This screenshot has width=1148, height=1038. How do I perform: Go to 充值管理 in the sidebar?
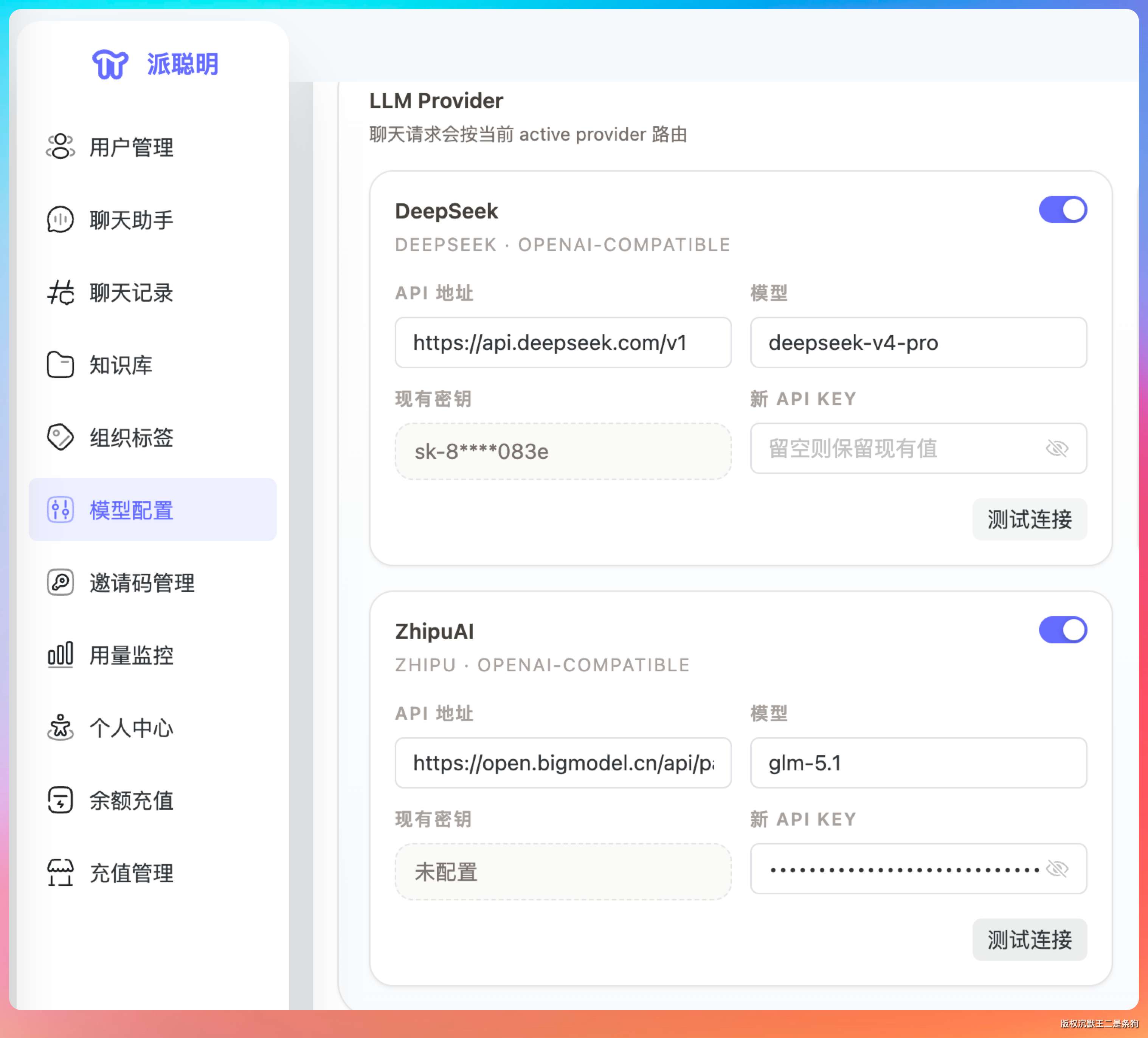click(x=131, y=873)
